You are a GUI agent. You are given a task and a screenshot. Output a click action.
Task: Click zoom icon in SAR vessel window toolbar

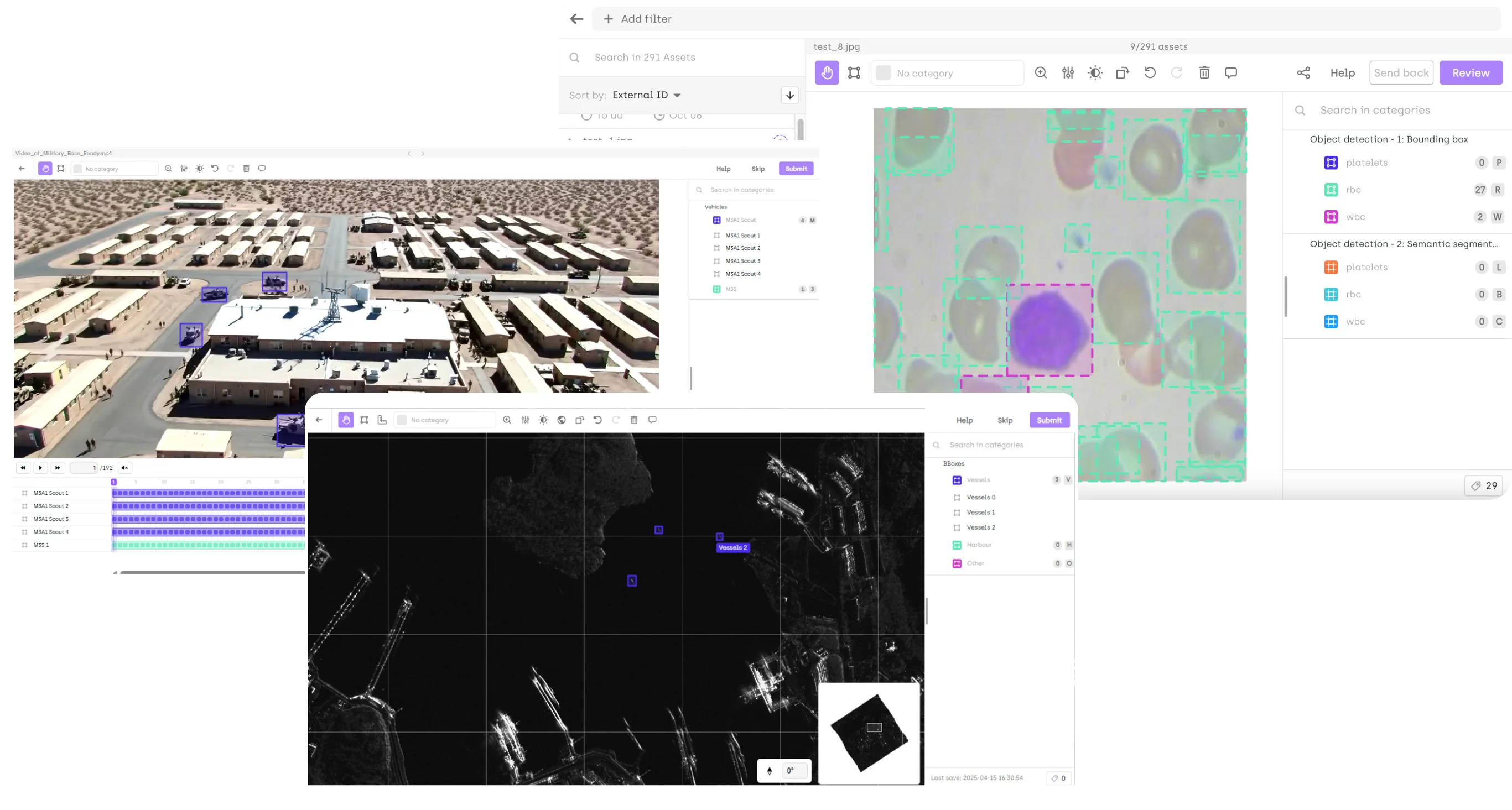click(507, 420)
